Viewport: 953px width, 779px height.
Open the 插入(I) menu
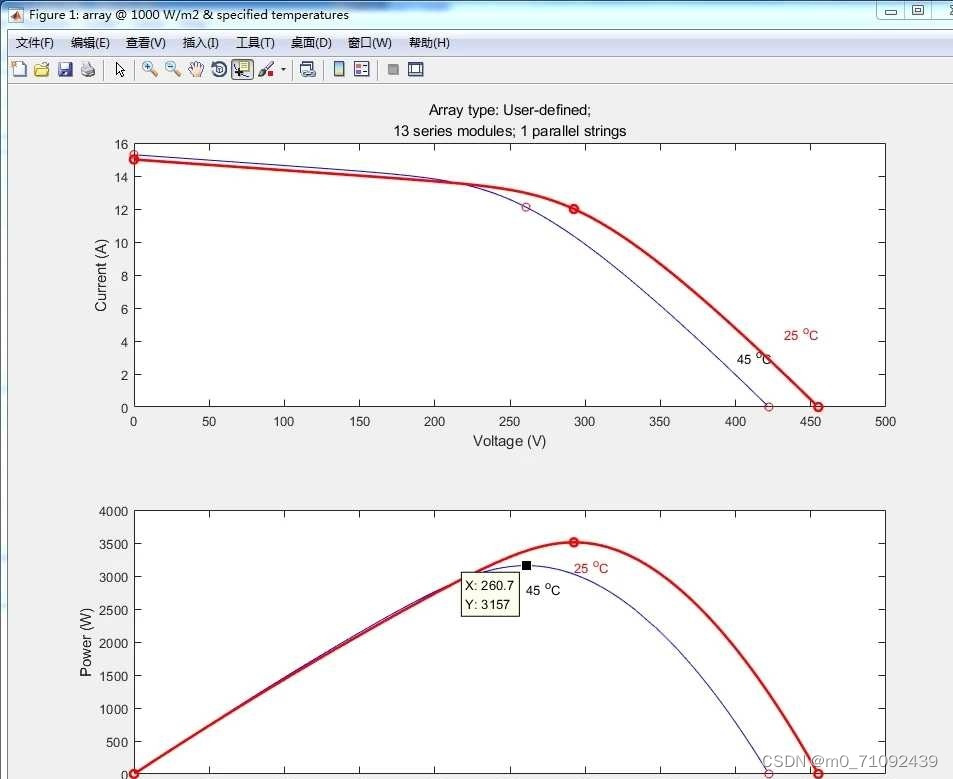click(201, 43)
